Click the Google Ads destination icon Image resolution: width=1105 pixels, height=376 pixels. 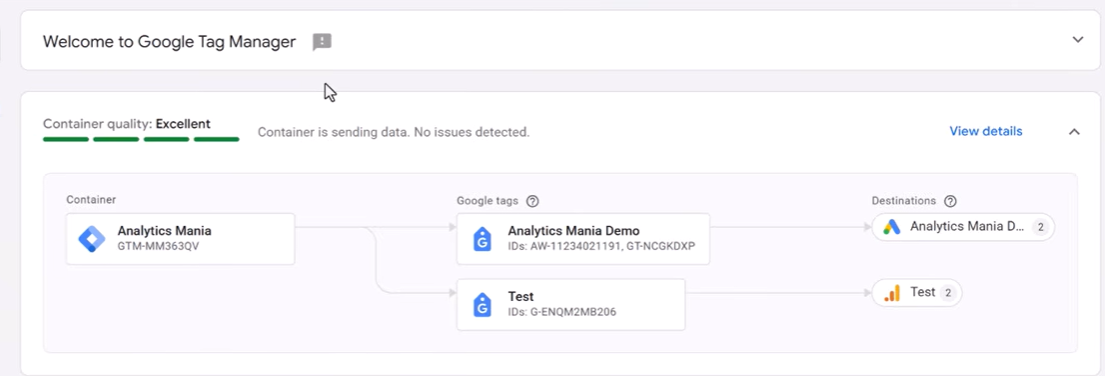tap(891, 227)
